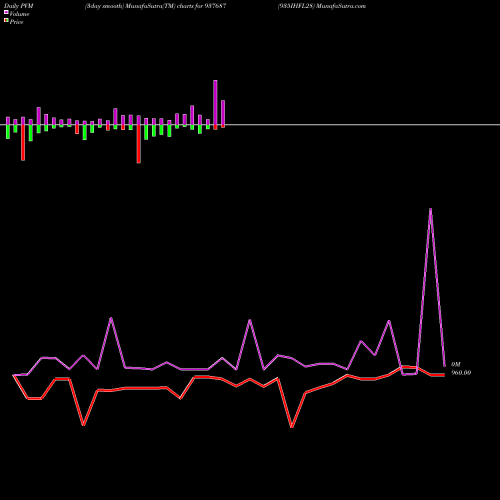Viewport: 500px width, 500px height.
Task: Click the Price legend color swatch
Action: point(6,20)
